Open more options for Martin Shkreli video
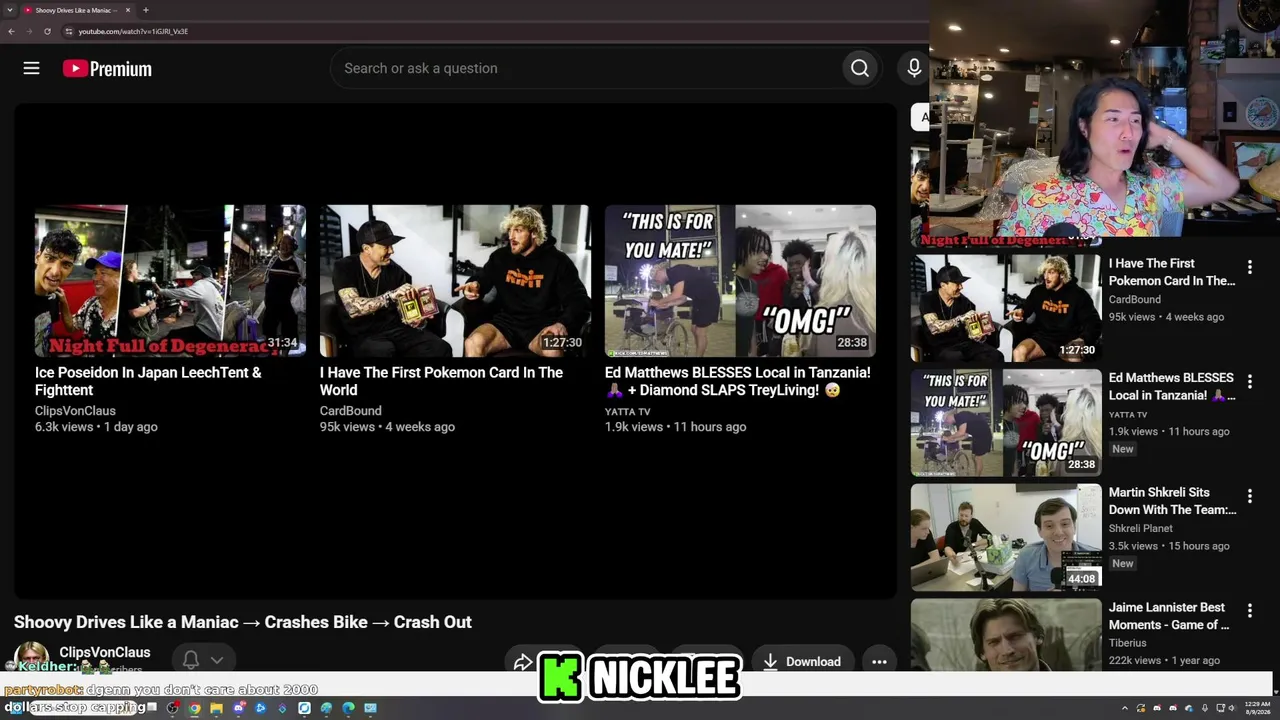Screen dimensions: 1280x720 click(x=1249, y=496)
